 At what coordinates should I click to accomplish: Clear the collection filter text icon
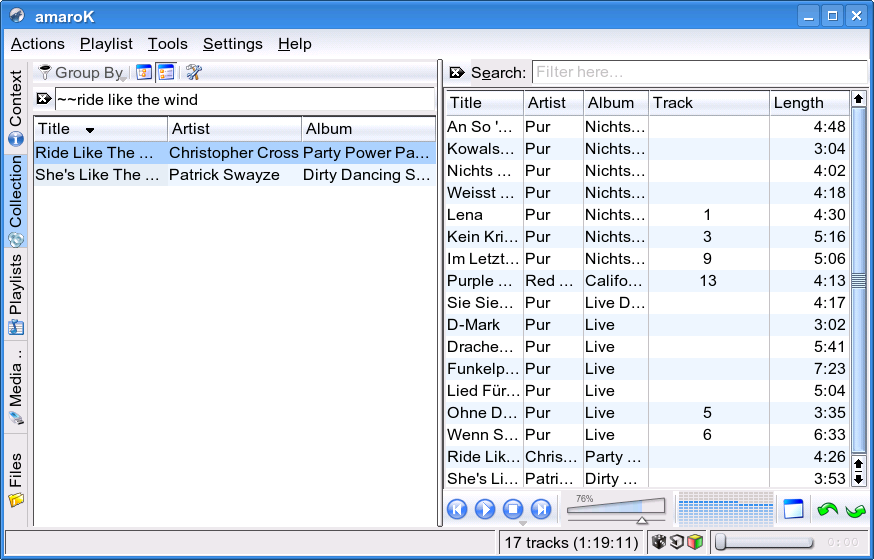(x=43, y=99)
